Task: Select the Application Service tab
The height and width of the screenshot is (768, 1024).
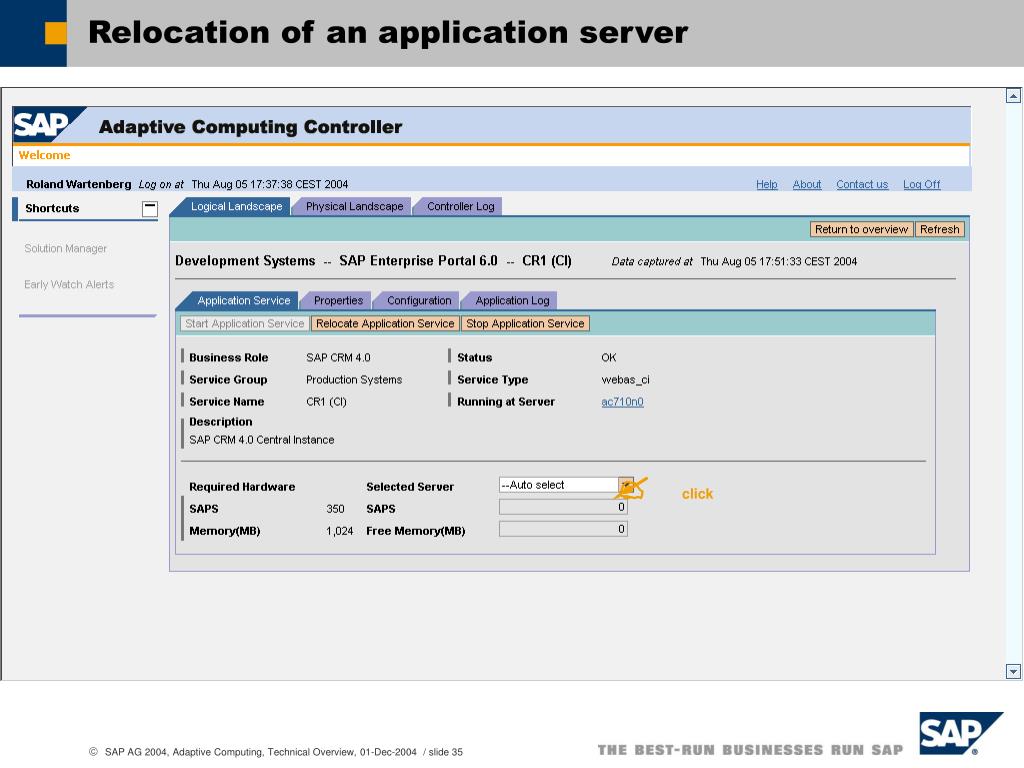Action: [244, 300]
